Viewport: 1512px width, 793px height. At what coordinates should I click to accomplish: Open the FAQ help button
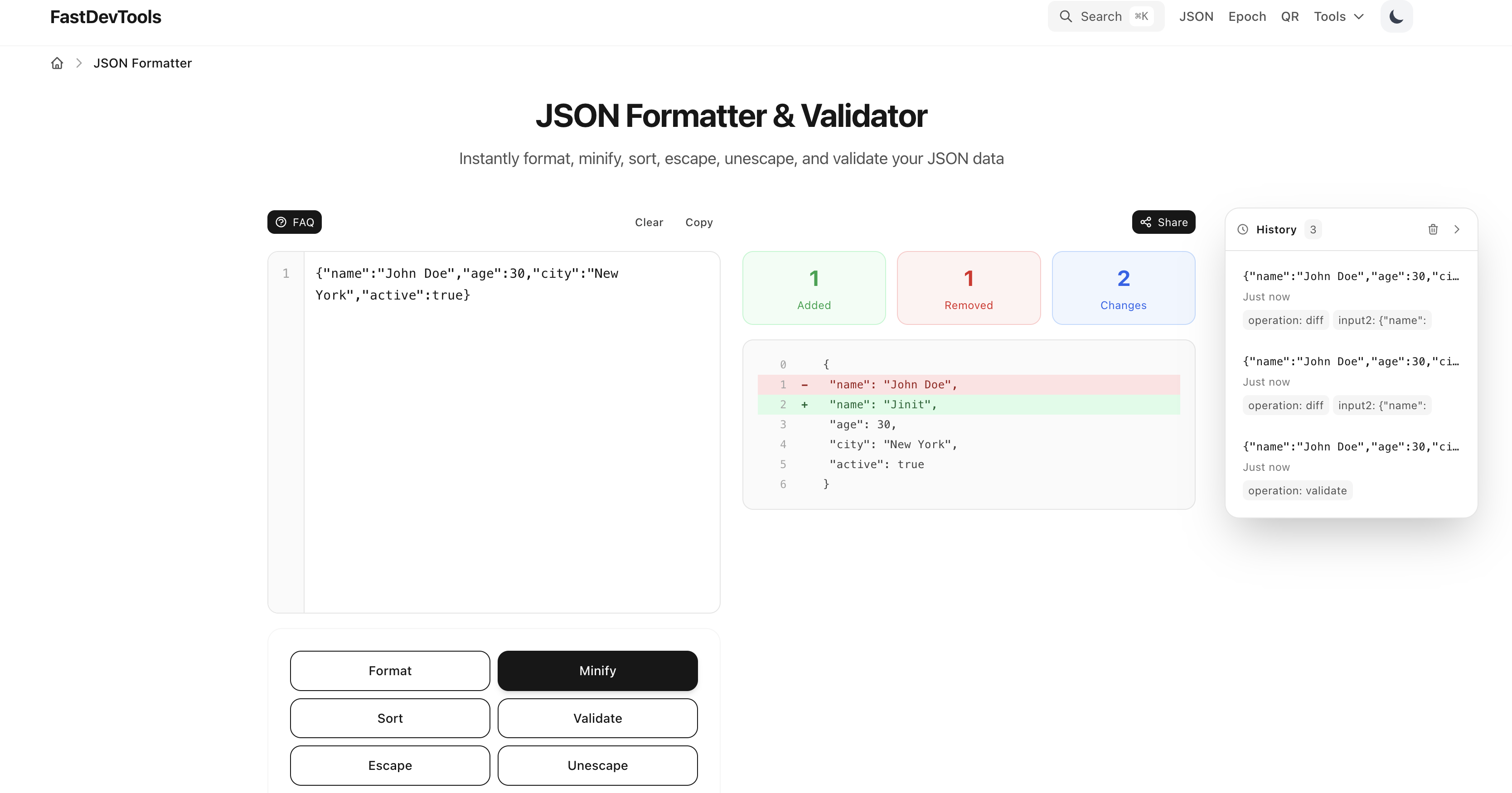click(x=295, y=222)
